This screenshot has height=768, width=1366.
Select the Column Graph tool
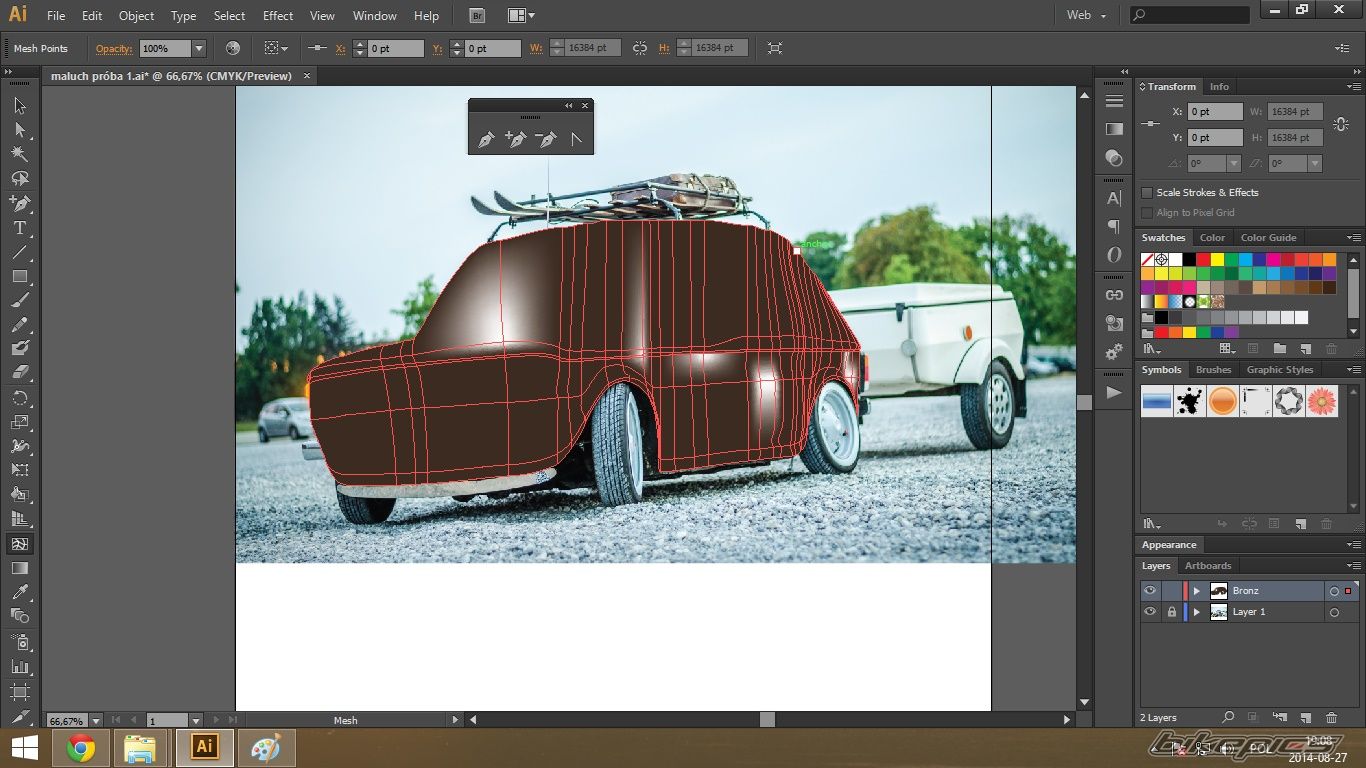(x=20, y=666)
